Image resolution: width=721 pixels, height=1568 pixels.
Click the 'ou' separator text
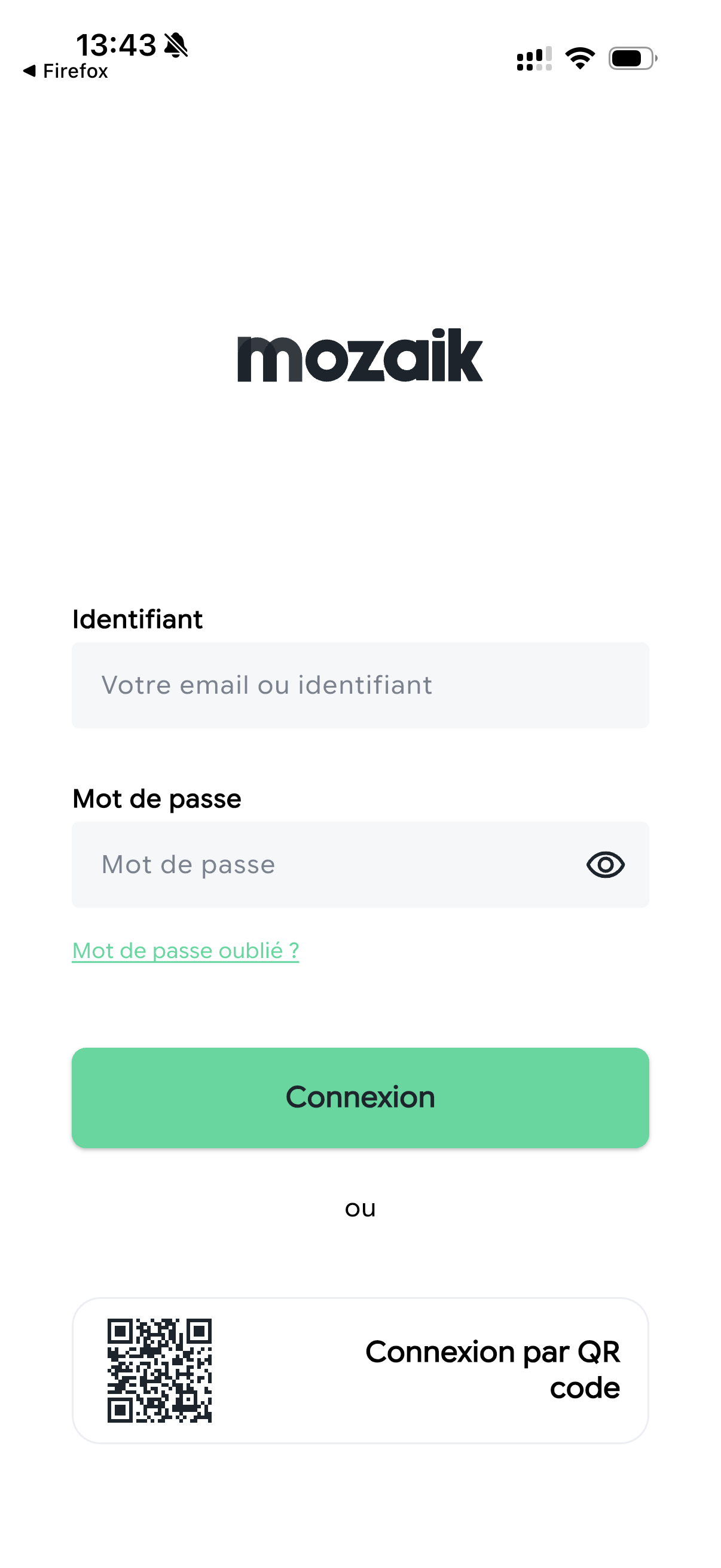pyautogui.click(x=360, y=1208)
